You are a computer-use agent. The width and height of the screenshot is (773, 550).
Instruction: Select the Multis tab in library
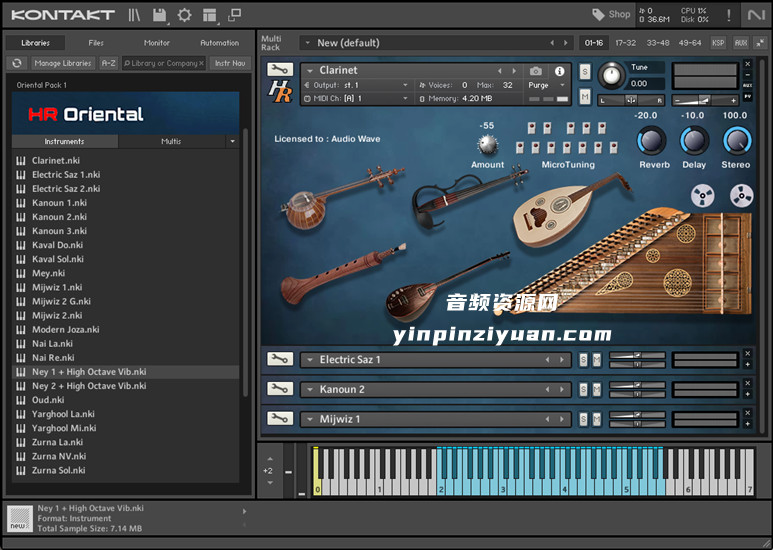tap(171, 142)
